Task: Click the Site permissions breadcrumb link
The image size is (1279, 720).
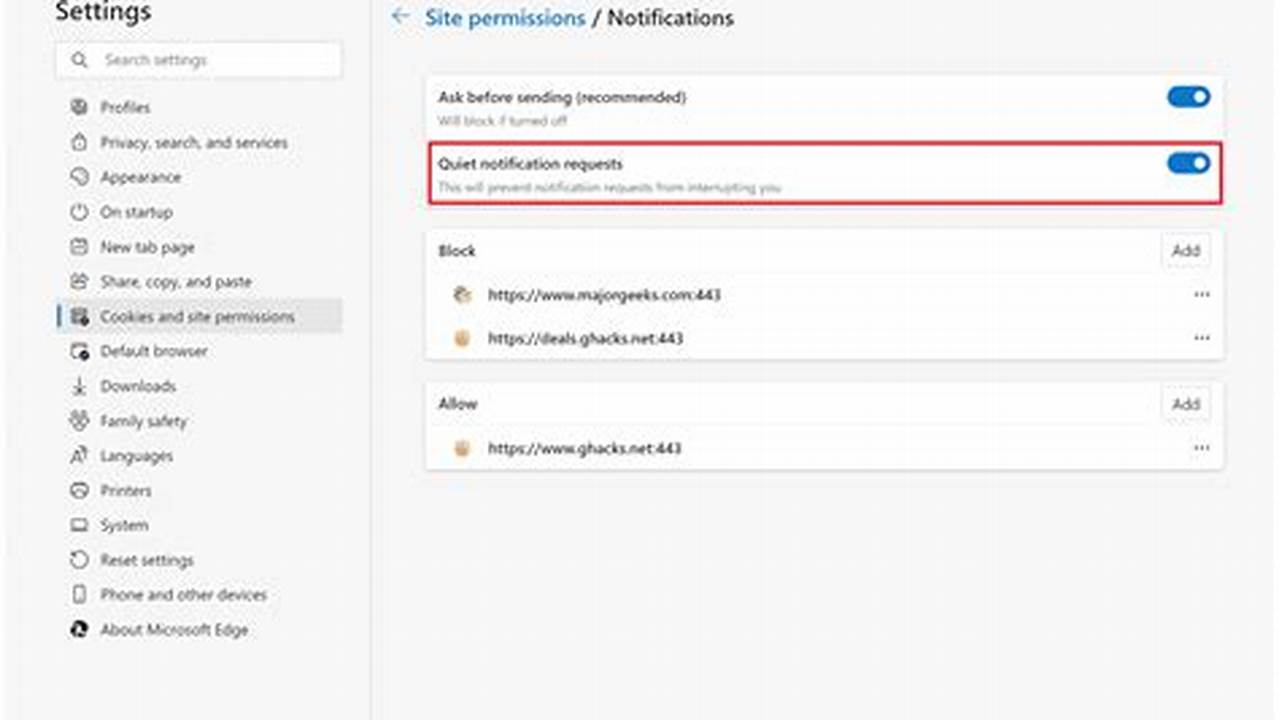Action: coord(504,17)
